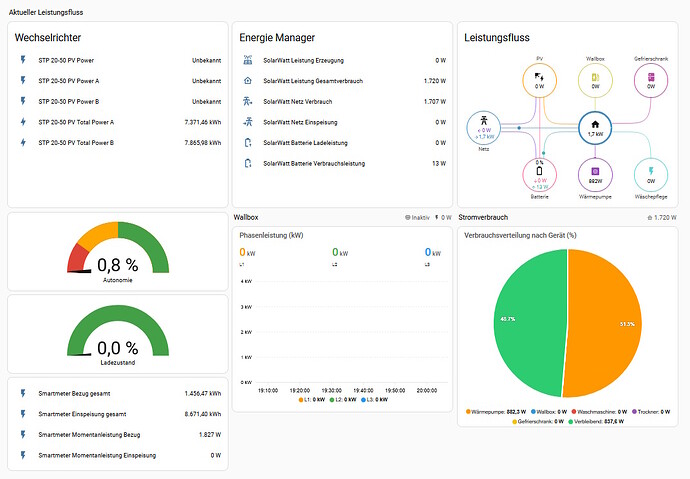Screen dimensions: 690x479
Task: Toggle Verbleibend entry in pie legend
Action: coord(598,421)
